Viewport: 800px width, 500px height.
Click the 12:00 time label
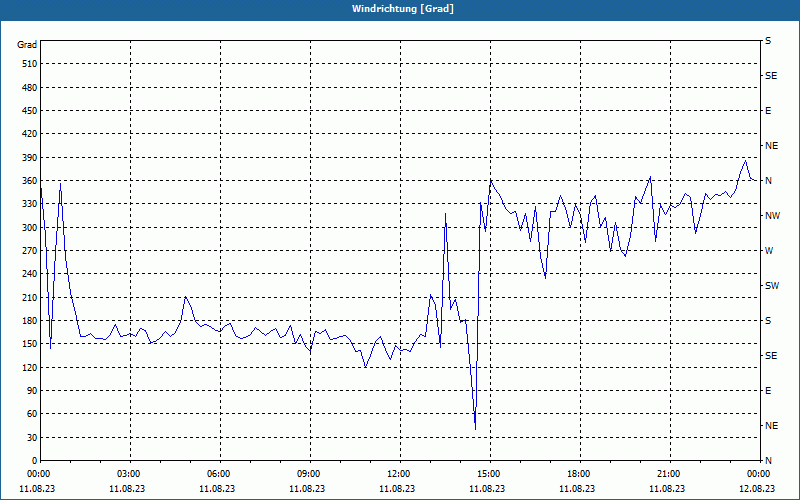click(398, 474)
